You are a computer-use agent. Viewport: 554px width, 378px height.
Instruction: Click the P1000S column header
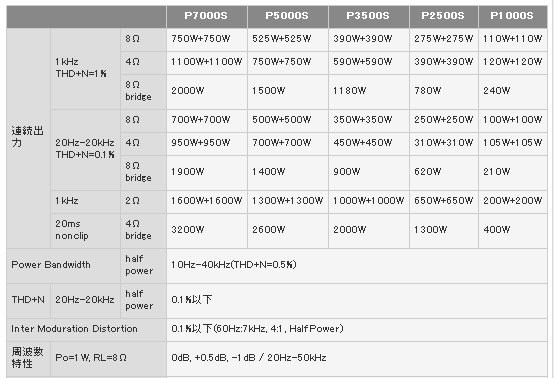point(513,16)
